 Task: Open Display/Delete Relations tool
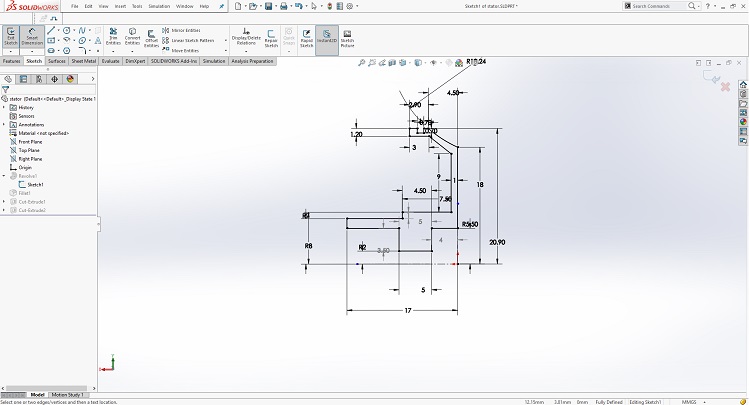[x=246, y=37]
